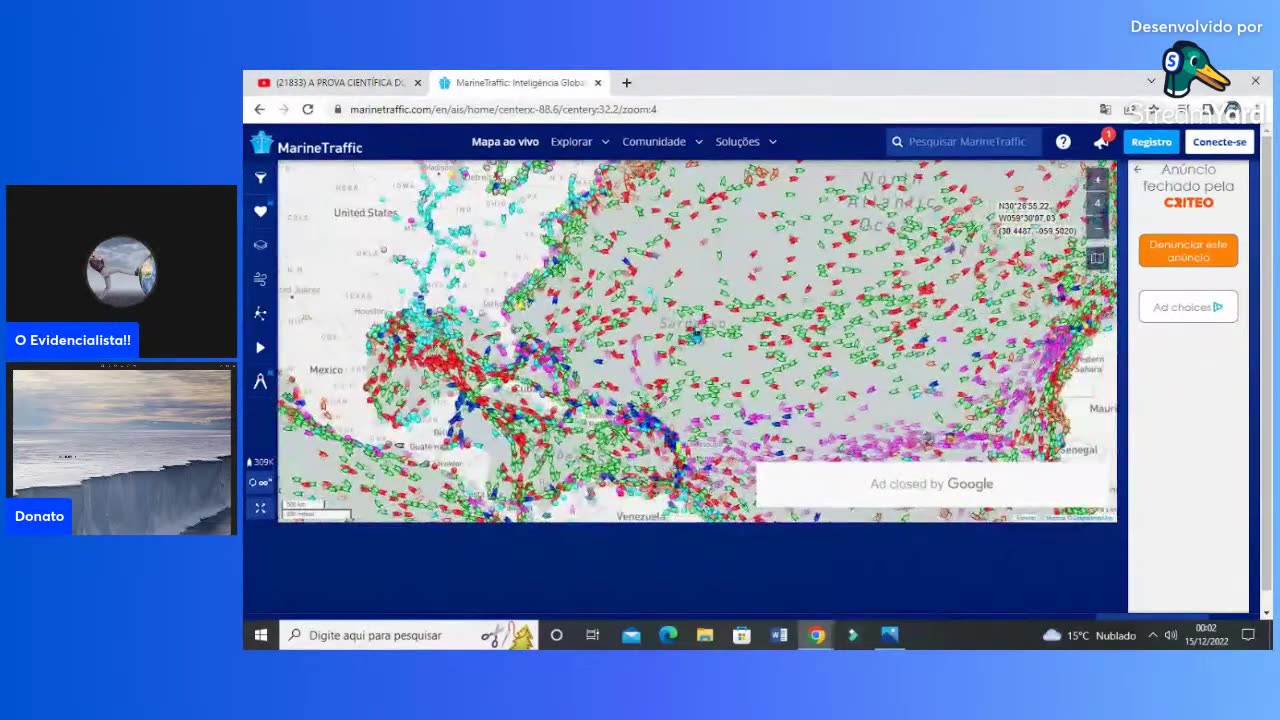Click the translate page icon in address bar
This screenshot has width=1280, height=720.
(1105, 109)
